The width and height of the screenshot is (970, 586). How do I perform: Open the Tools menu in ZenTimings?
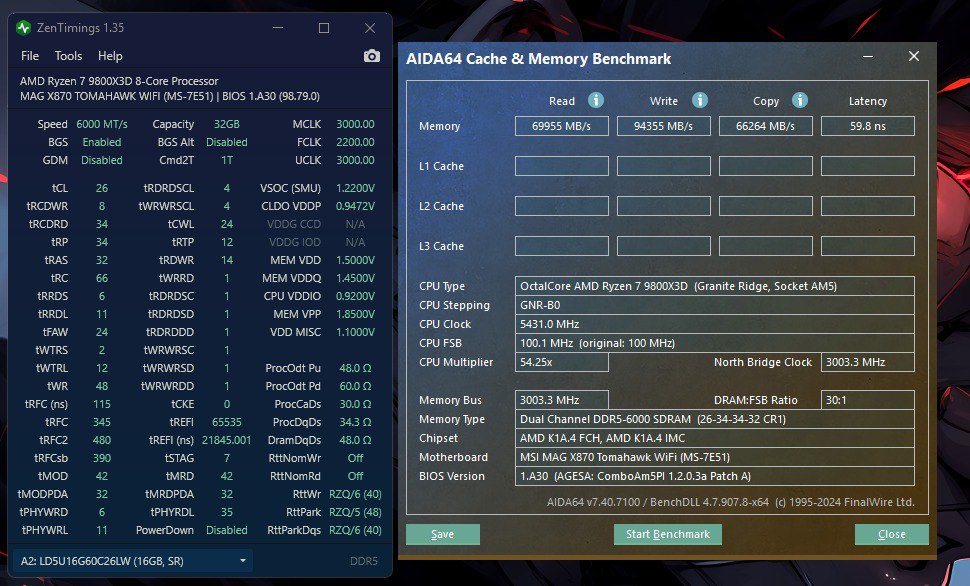68,56
